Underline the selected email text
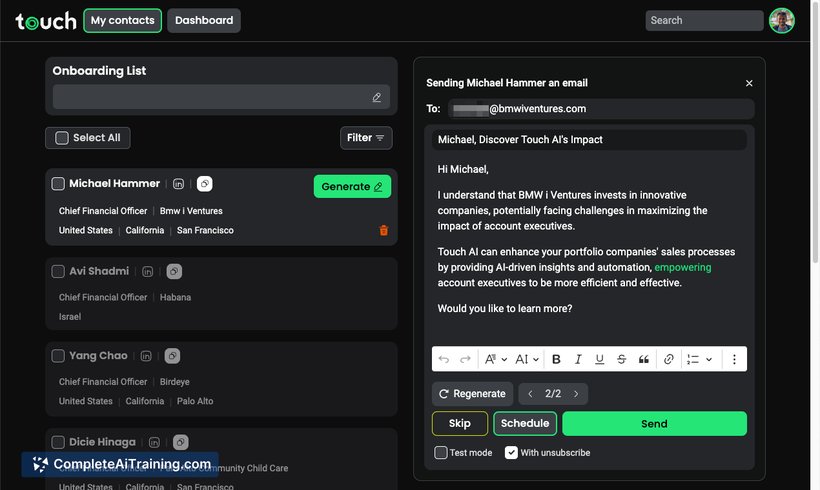Viewport: 820px width, 490px height. pyautogui.click(x=599, y=359)
